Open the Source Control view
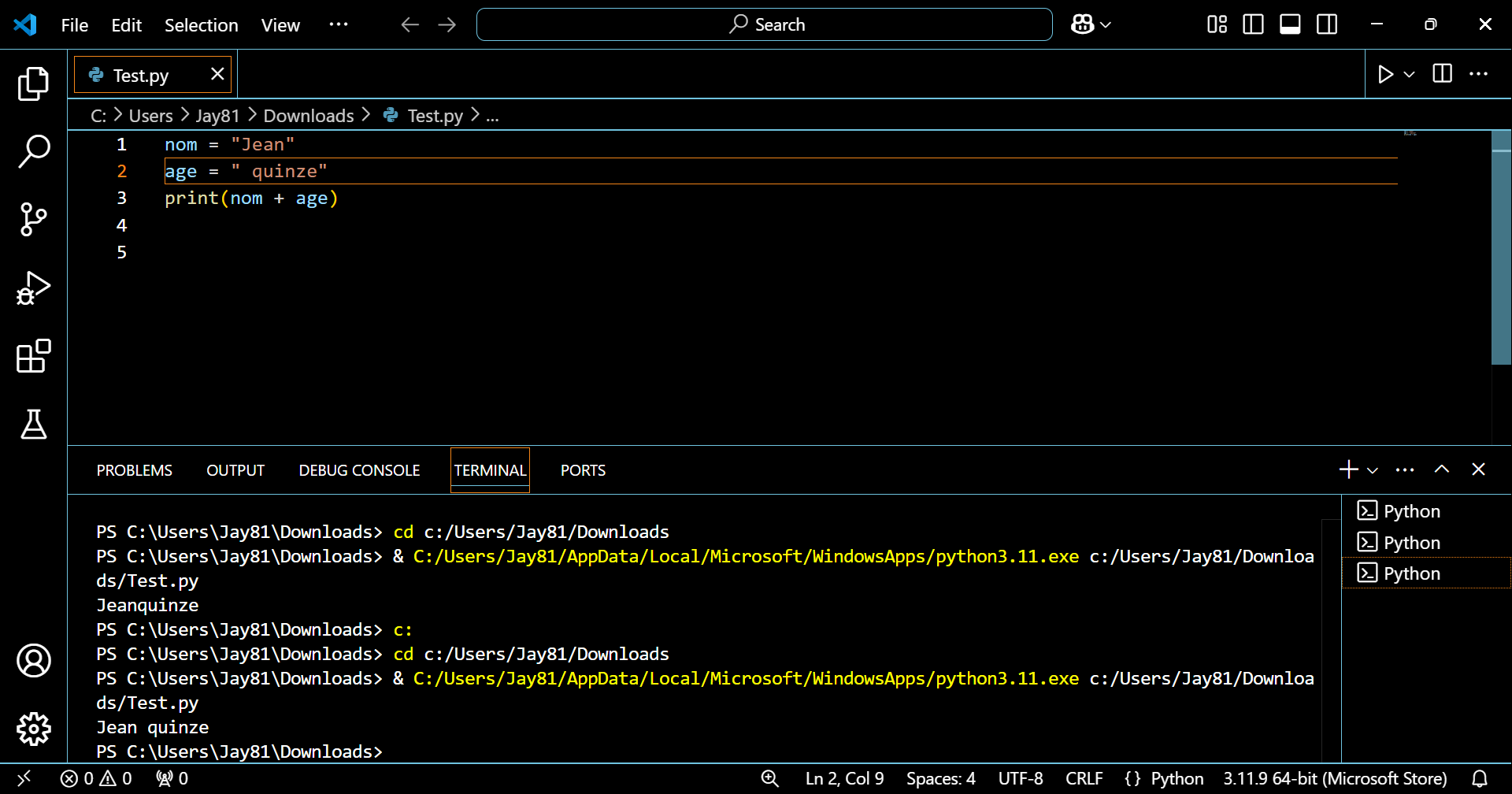This screenshot has height=794, width=1512. click(x=33, y=219)
